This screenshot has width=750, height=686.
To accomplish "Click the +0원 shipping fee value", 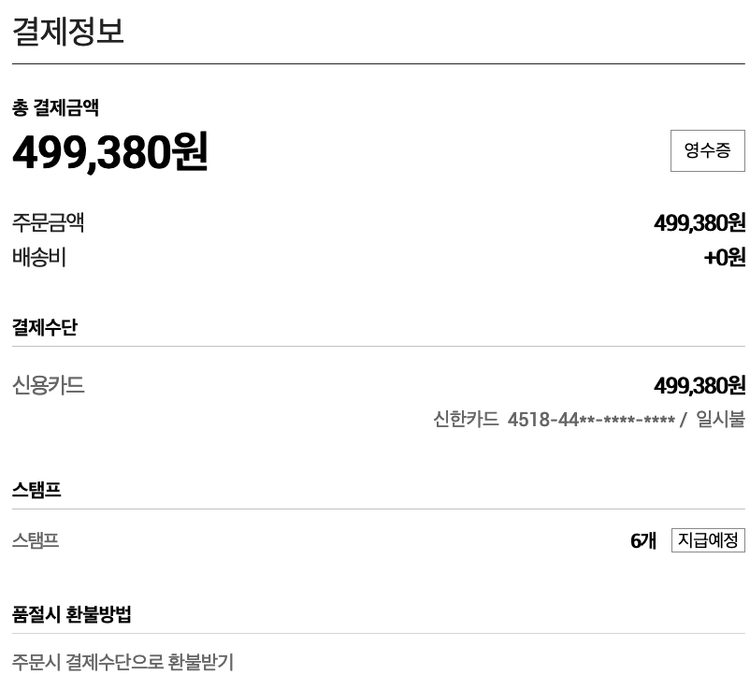I will coord(724,257).
